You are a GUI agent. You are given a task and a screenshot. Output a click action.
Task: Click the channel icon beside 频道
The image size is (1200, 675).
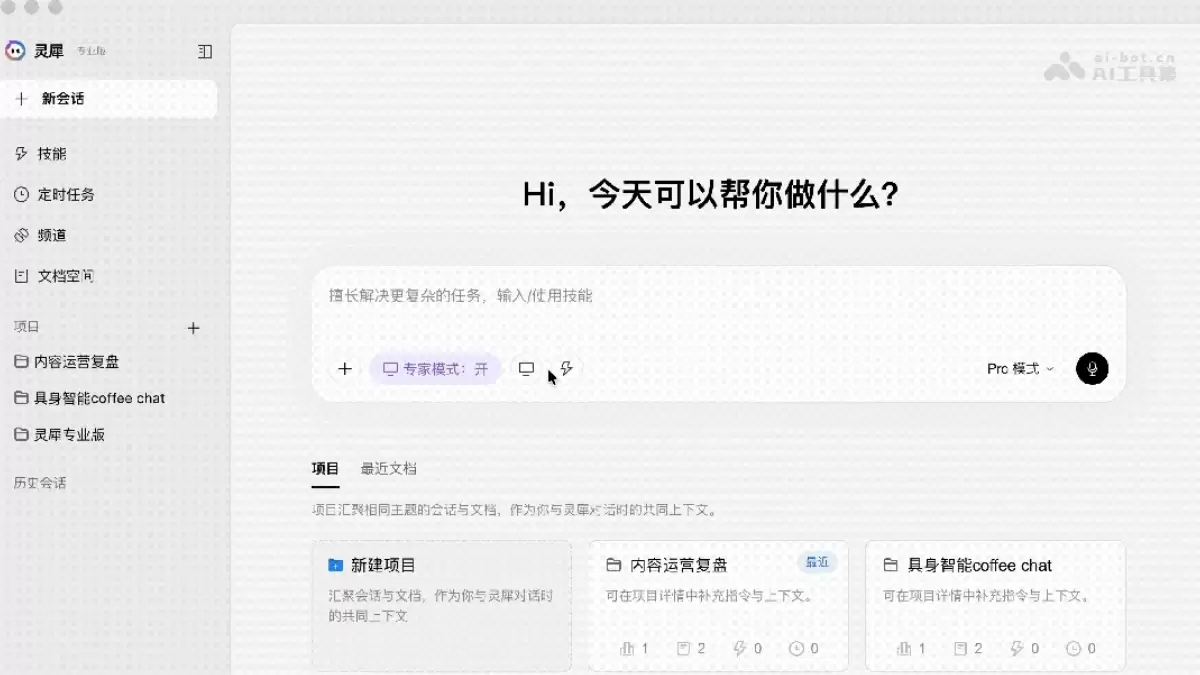(x=21, y=236)
